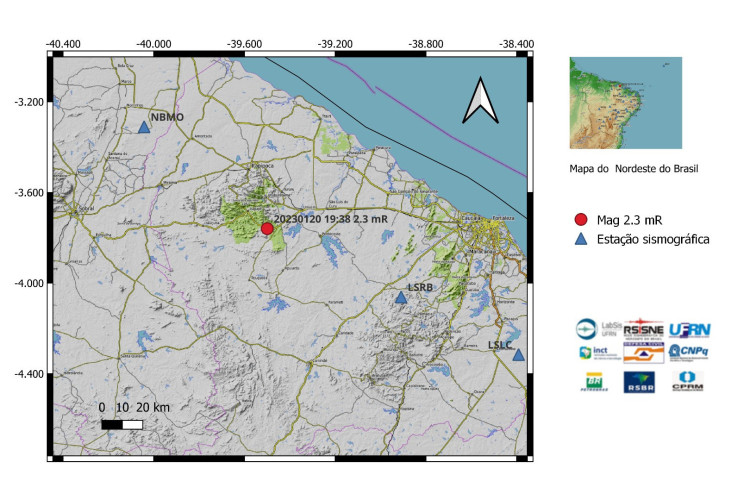The height and width of the screenshot is (500, 750).
Task: Click the CNPq logo
Action: coord(690,351)
